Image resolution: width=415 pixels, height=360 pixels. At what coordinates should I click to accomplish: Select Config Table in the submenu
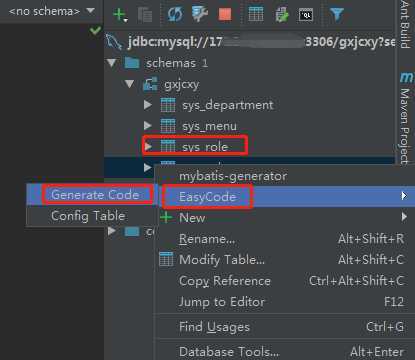point(88,216)
